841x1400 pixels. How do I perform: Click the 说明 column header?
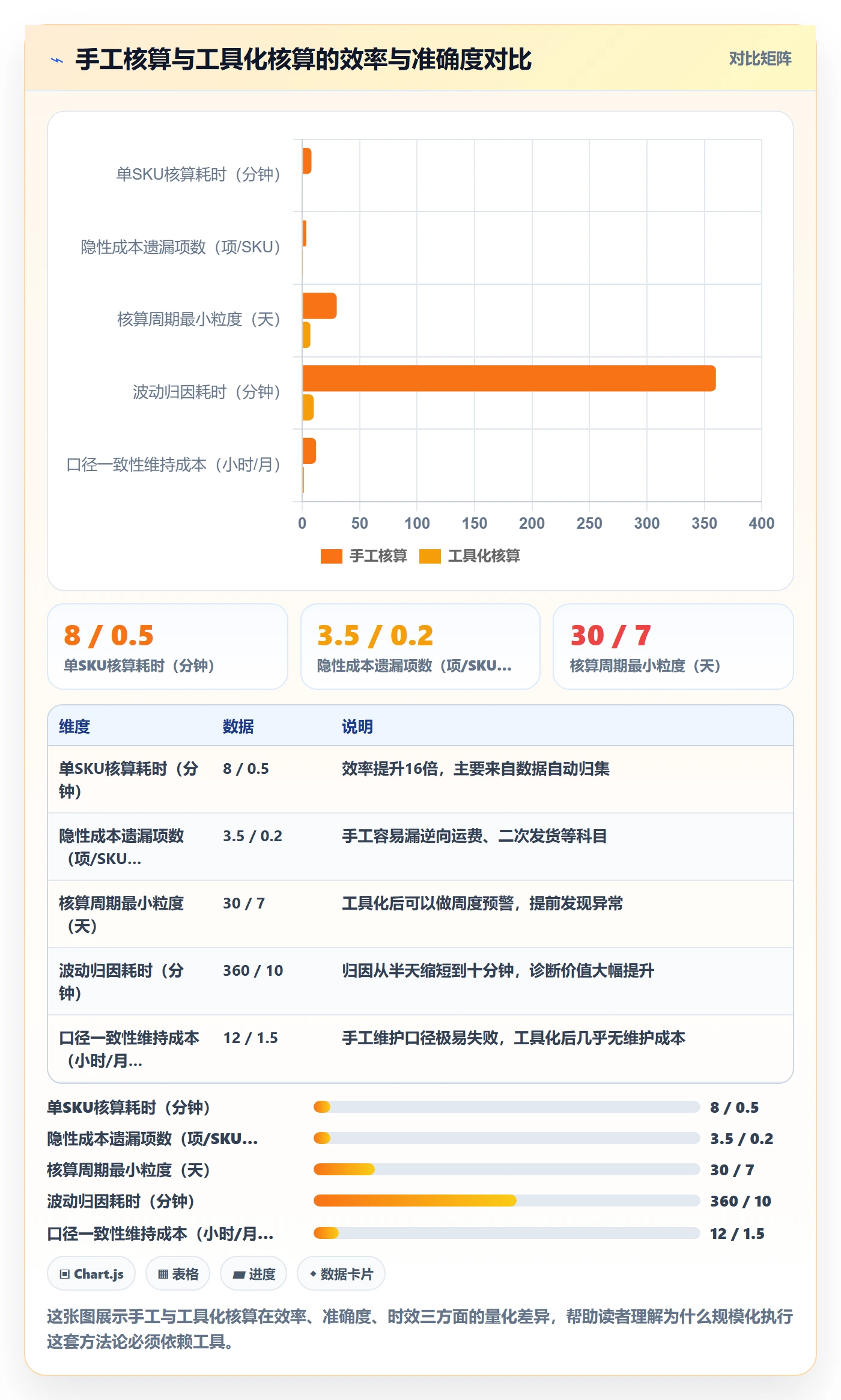pos(357,726)
